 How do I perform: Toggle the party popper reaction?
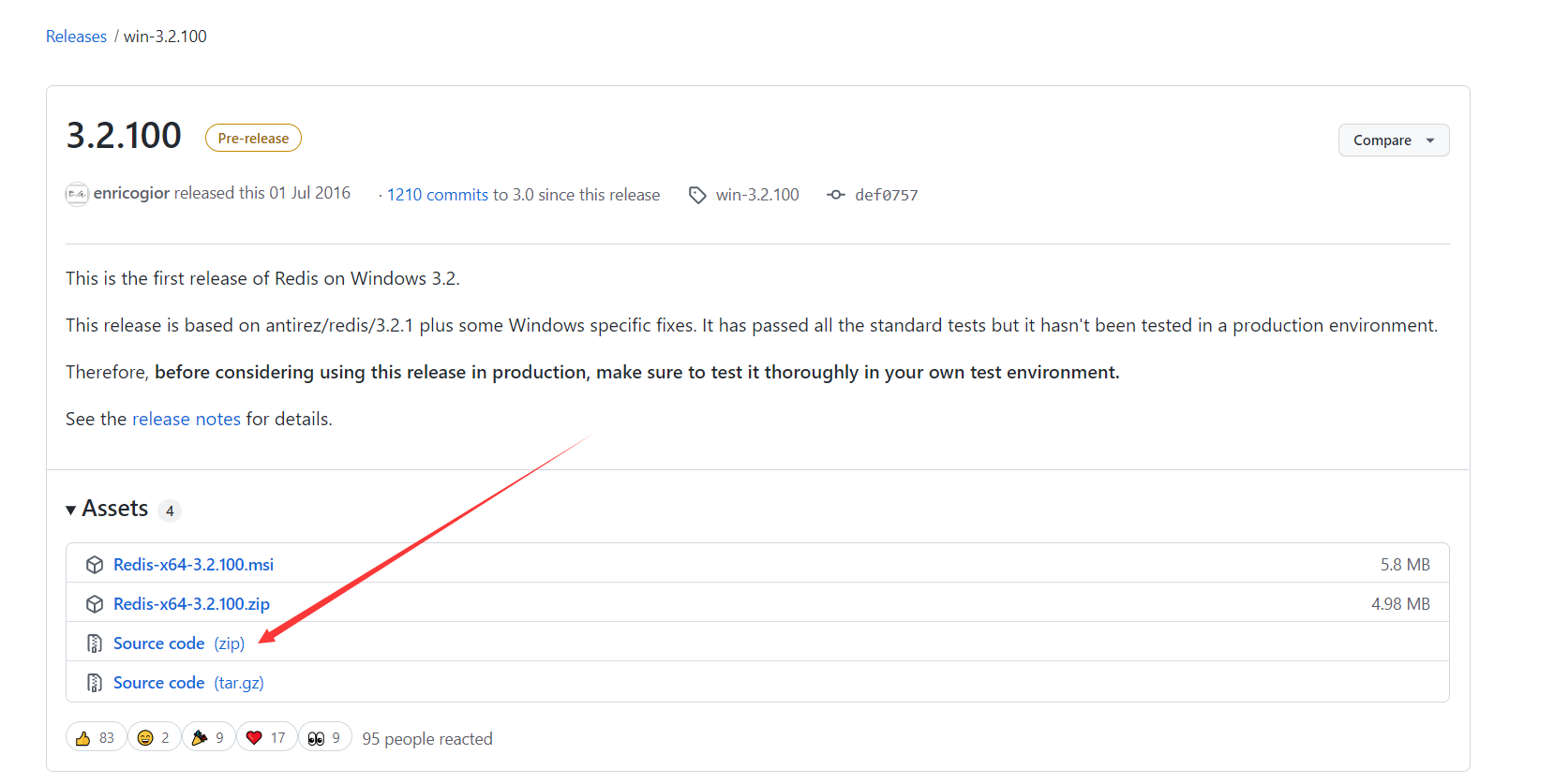[208, 737]
